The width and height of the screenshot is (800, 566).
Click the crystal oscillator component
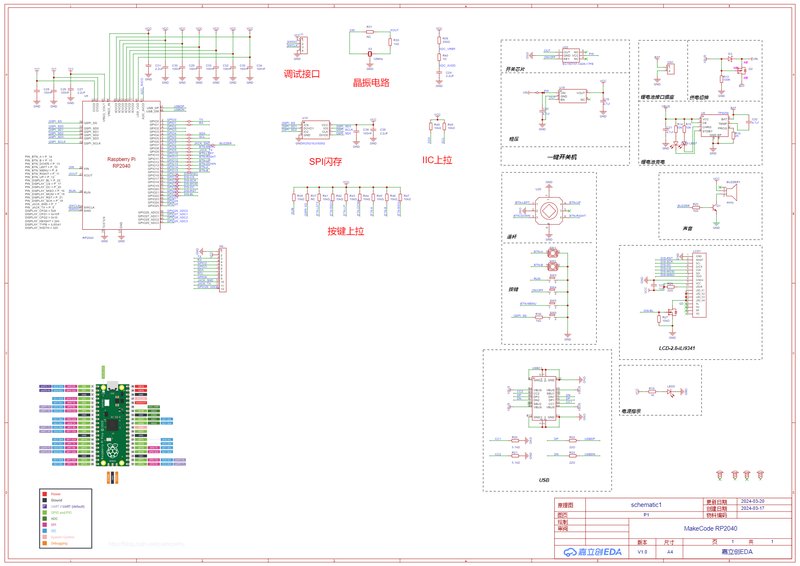(x=370, y=54)
